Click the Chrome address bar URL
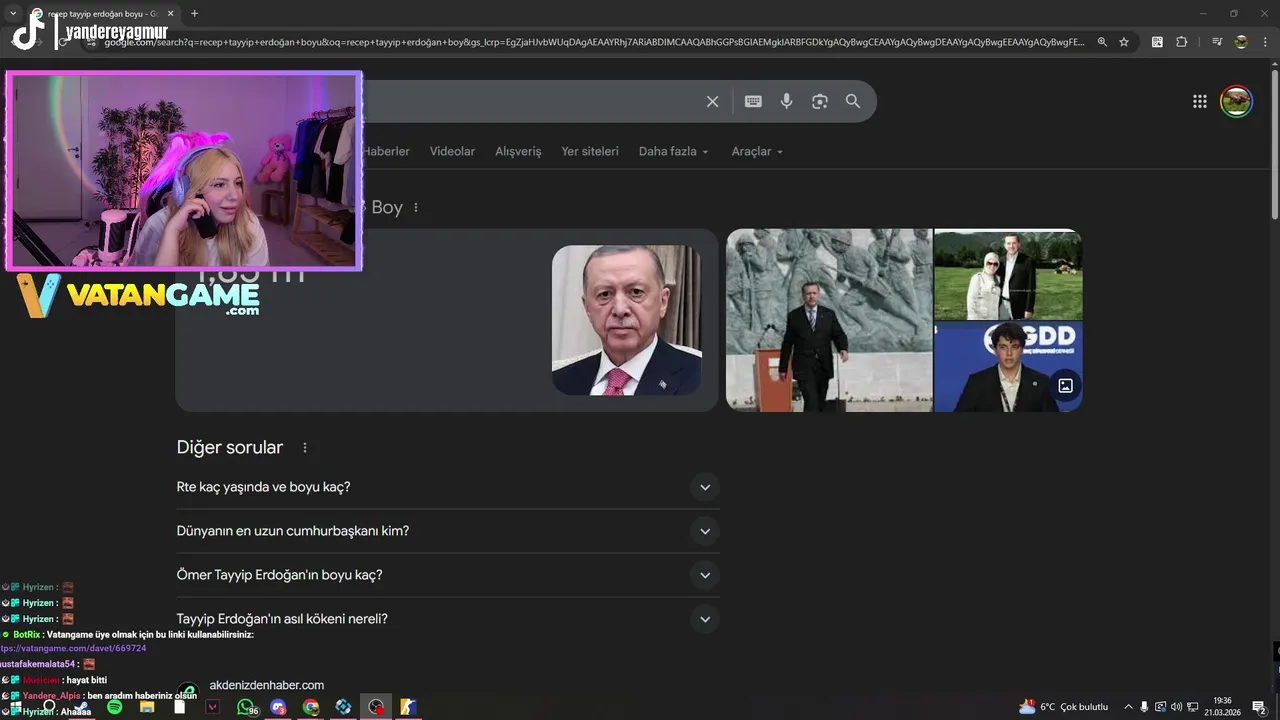This screenshot has width=1280, height=720. click(x=594, y=42)
